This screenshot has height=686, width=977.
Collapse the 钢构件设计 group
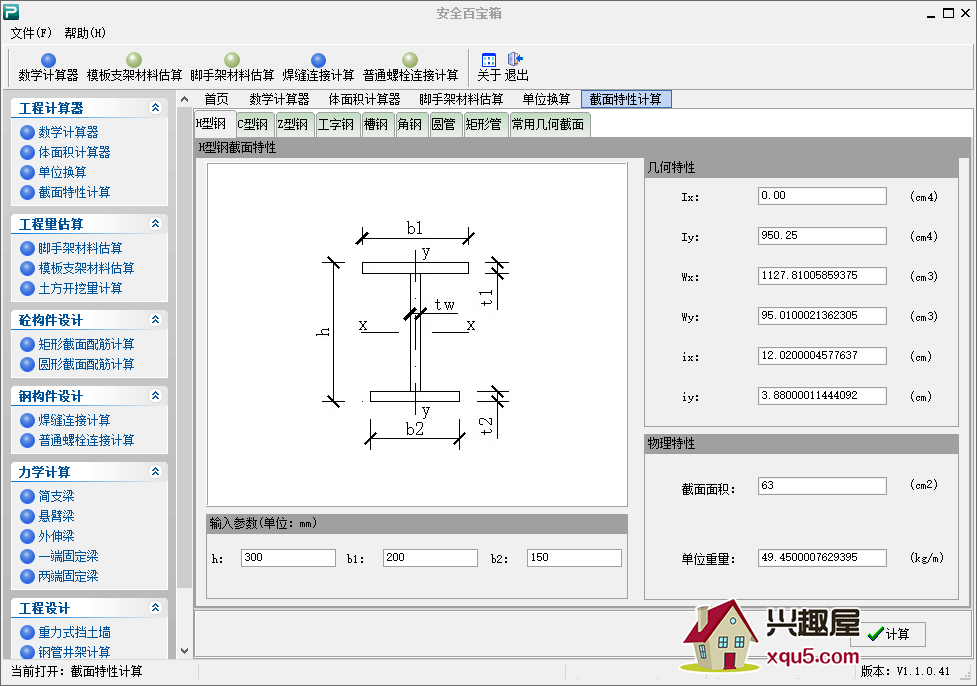point(155,395)
